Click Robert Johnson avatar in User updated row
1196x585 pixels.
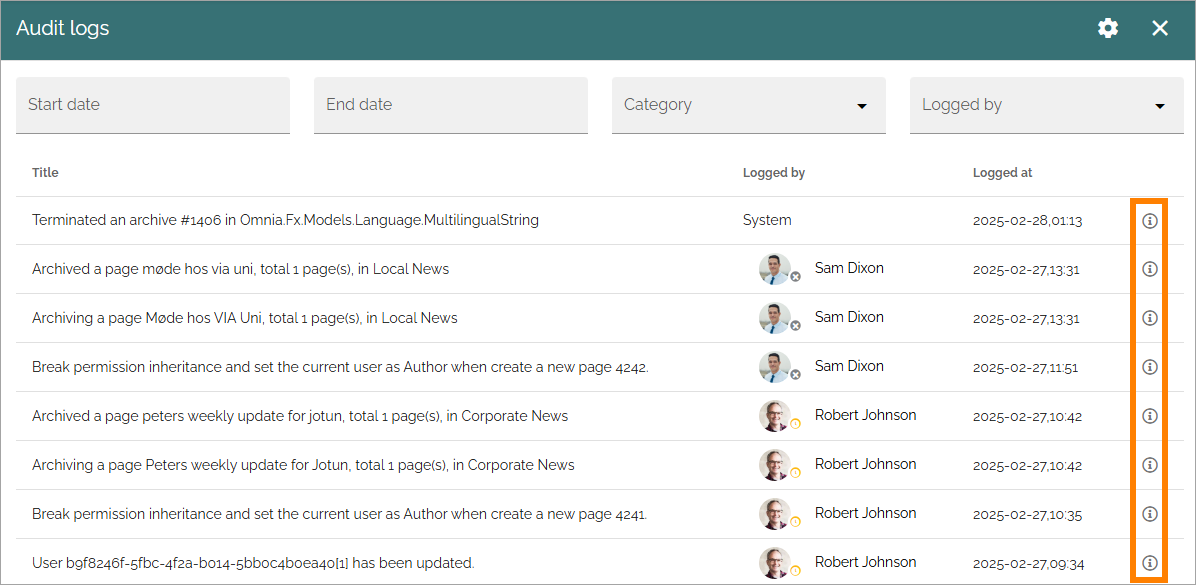[774, 563]
